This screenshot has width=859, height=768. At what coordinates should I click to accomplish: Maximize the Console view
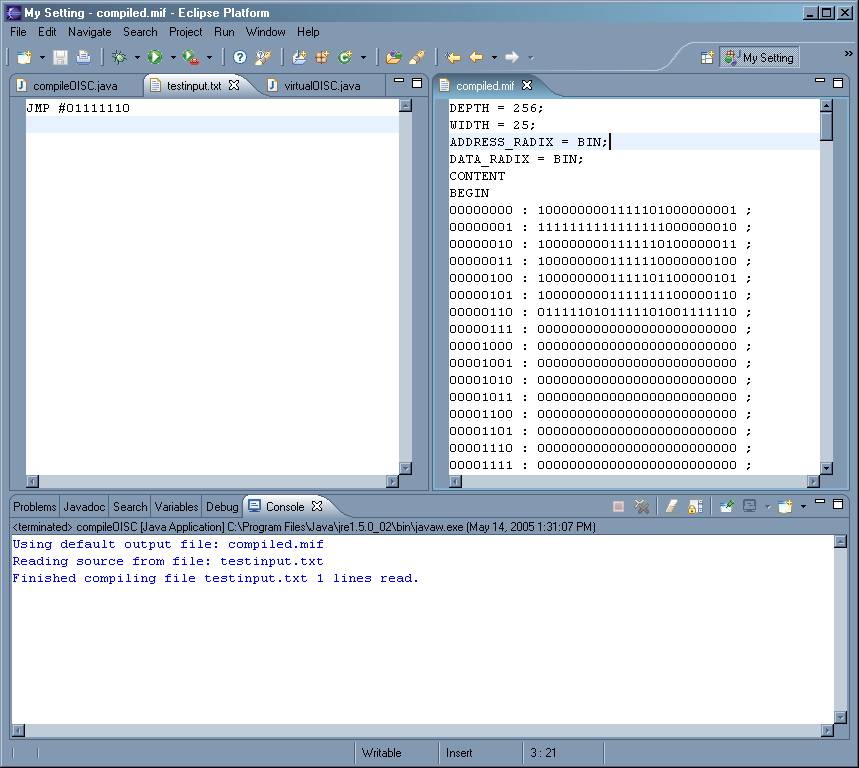pyautogui.click(x=838, y=503)
